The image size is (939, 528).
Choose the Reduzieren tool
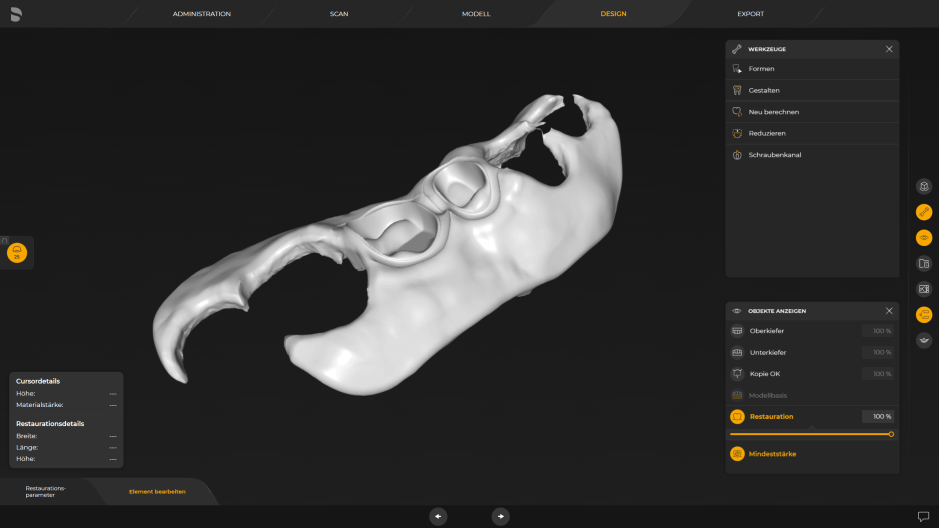[x=766, y=133]
